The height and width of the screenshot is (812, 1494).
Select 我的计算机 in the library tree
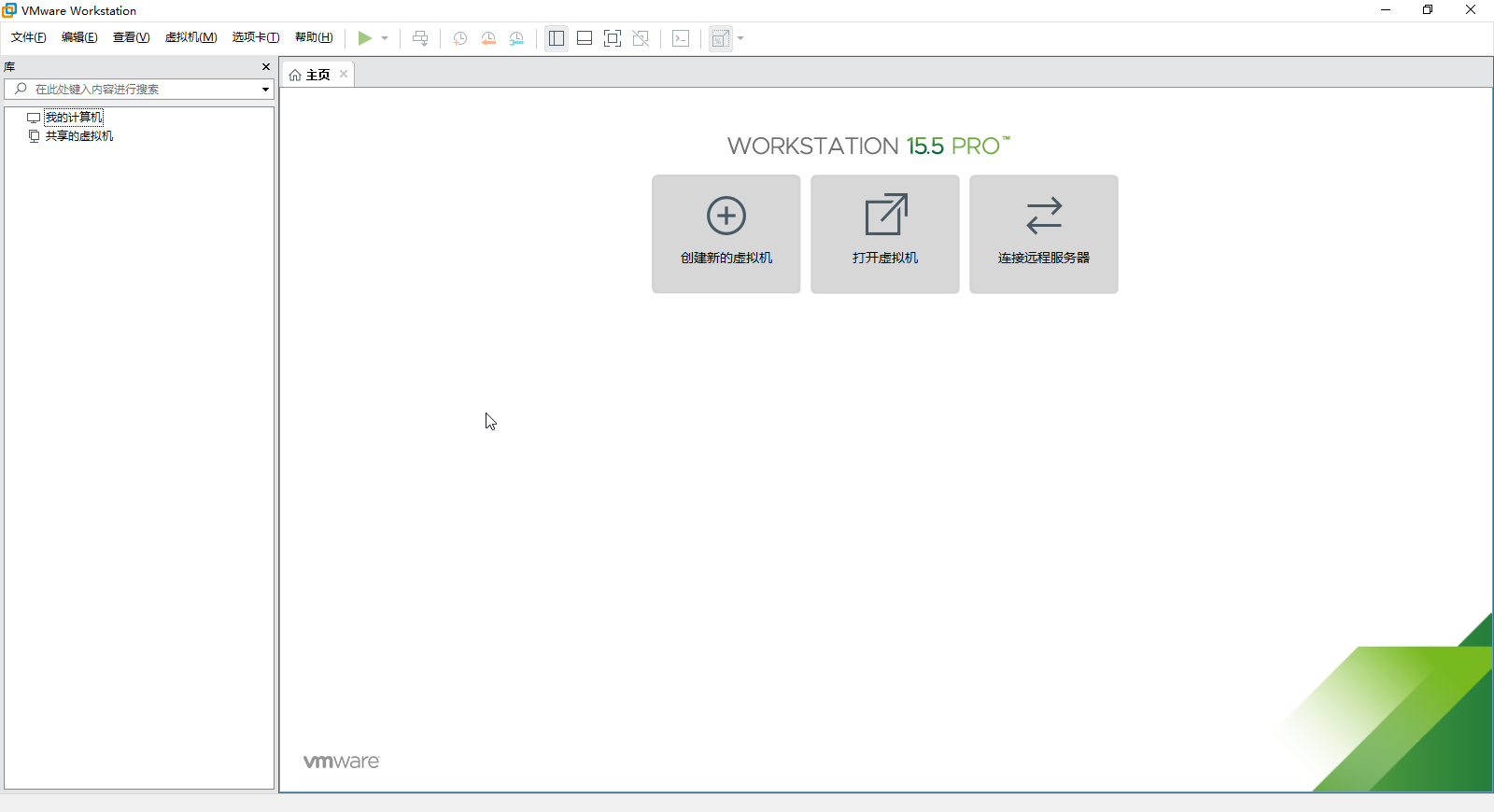(74, 117)
